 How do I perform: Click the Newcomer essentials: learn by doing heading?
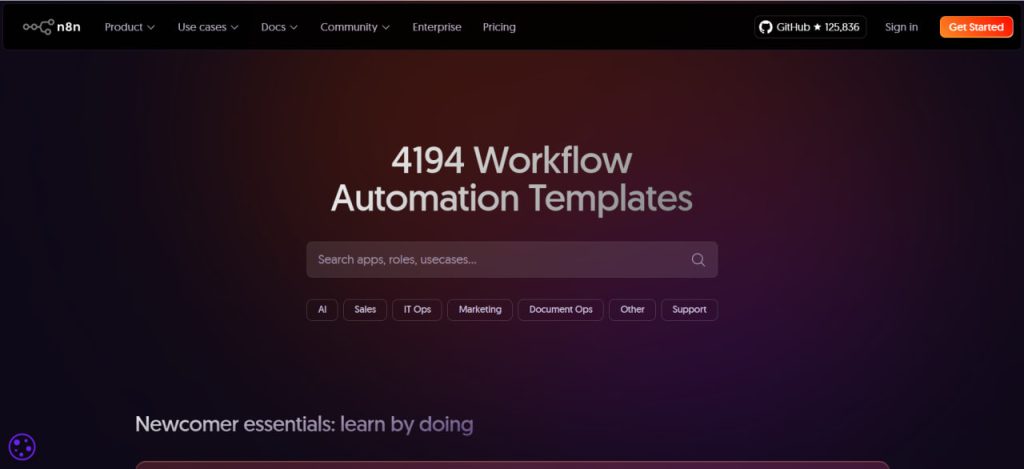click(x=304, y=425)
